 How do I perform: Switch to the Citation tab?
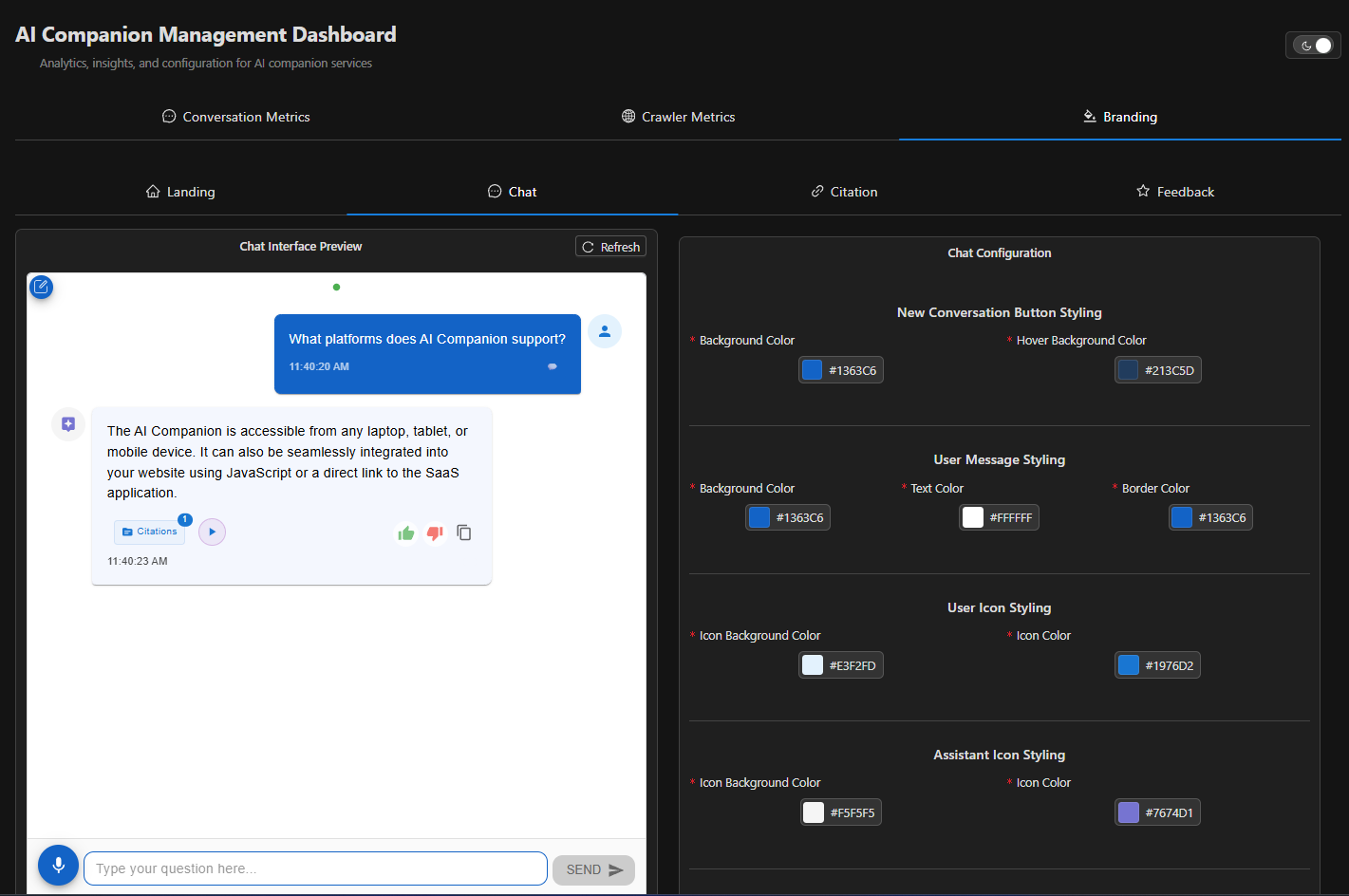coord(843,191)
